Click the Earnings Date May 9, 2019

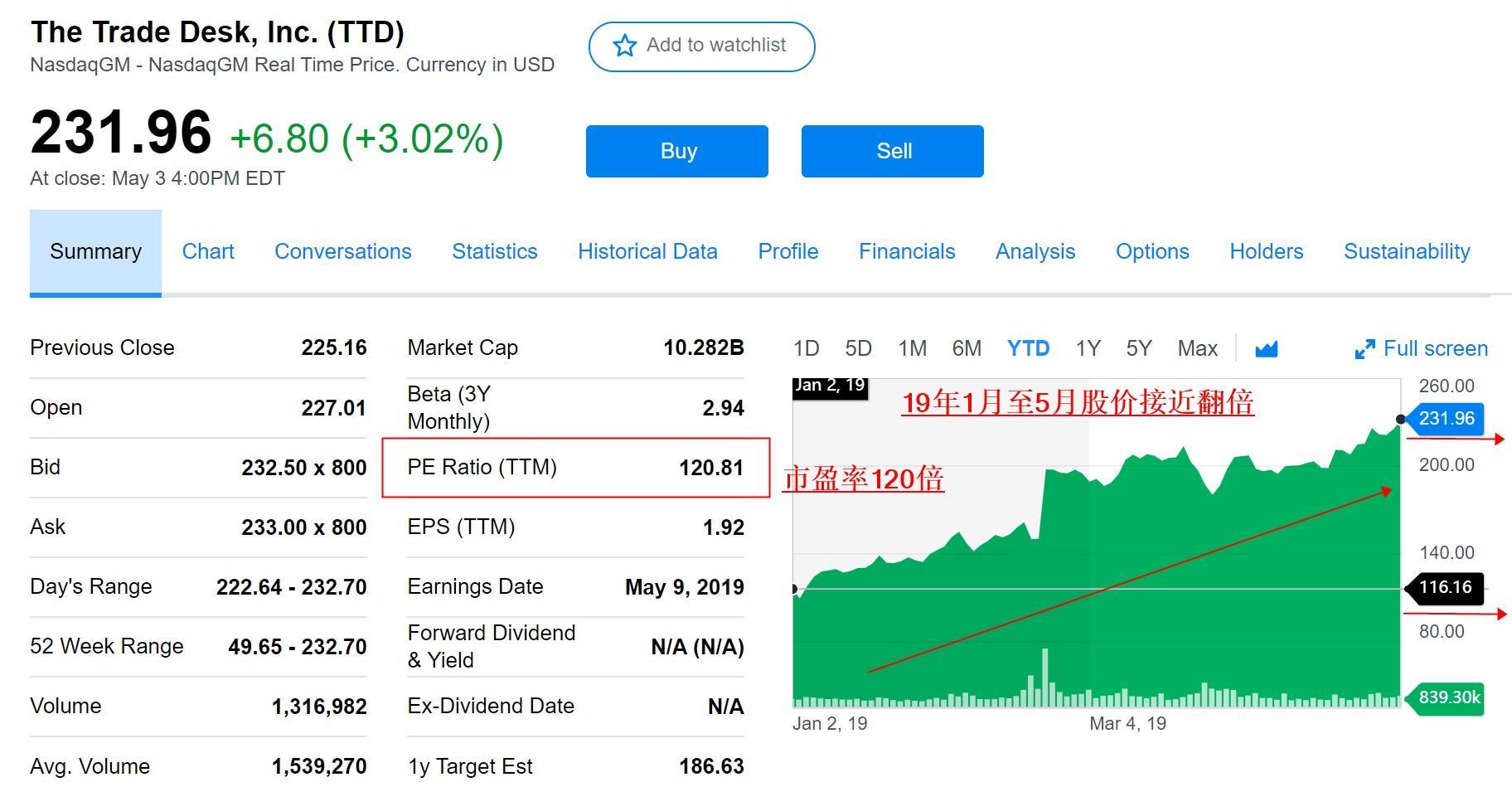[685, 587]
